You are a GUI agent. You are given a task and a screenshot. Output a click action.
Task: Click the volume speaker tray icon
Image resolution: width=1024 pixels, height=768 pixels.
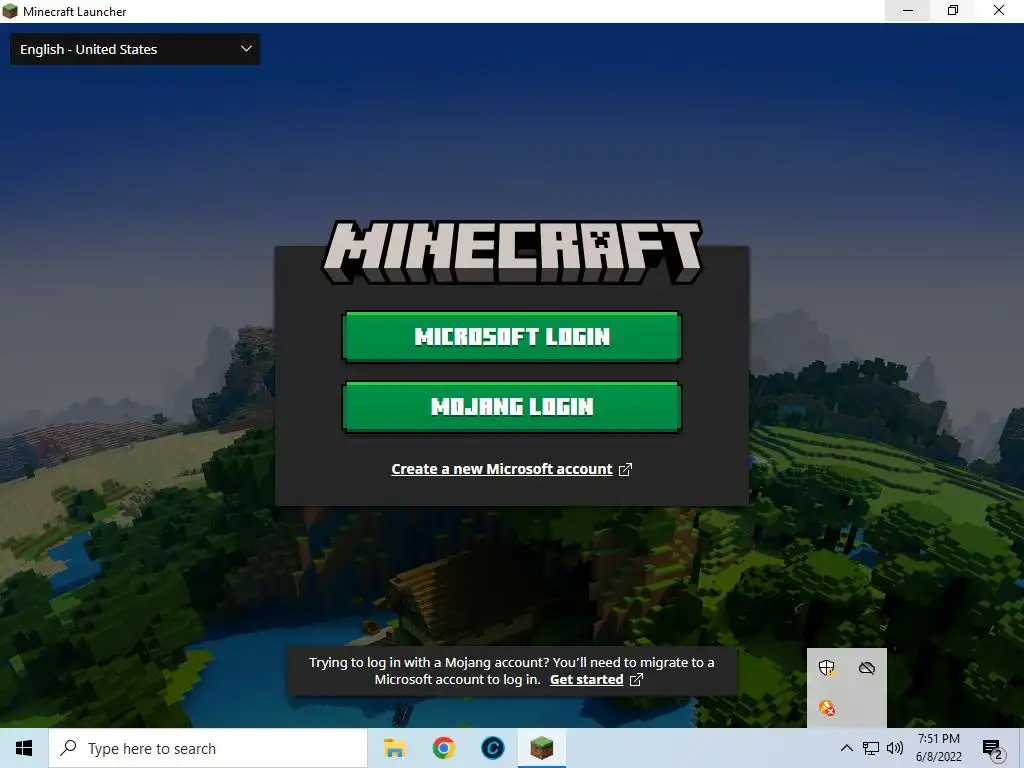click(895, 748)
